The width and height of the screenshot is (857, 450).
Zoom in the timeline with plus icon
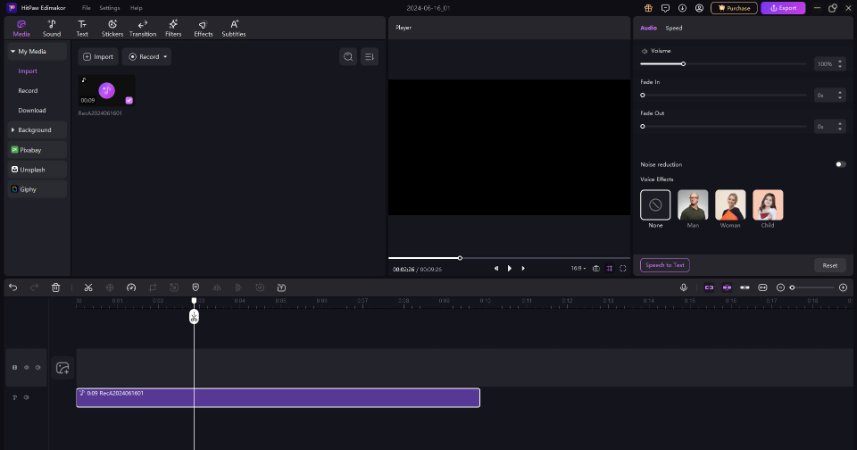843,288
